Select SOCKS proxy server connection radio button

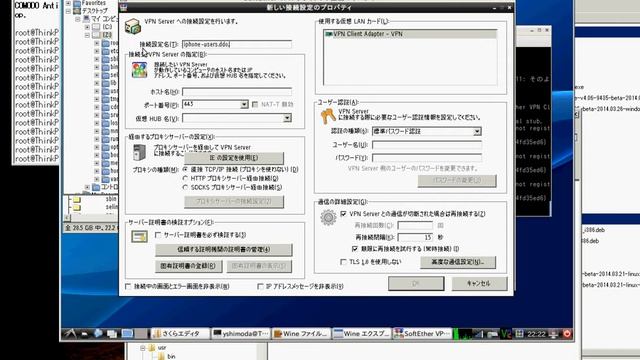pos(185,187)
